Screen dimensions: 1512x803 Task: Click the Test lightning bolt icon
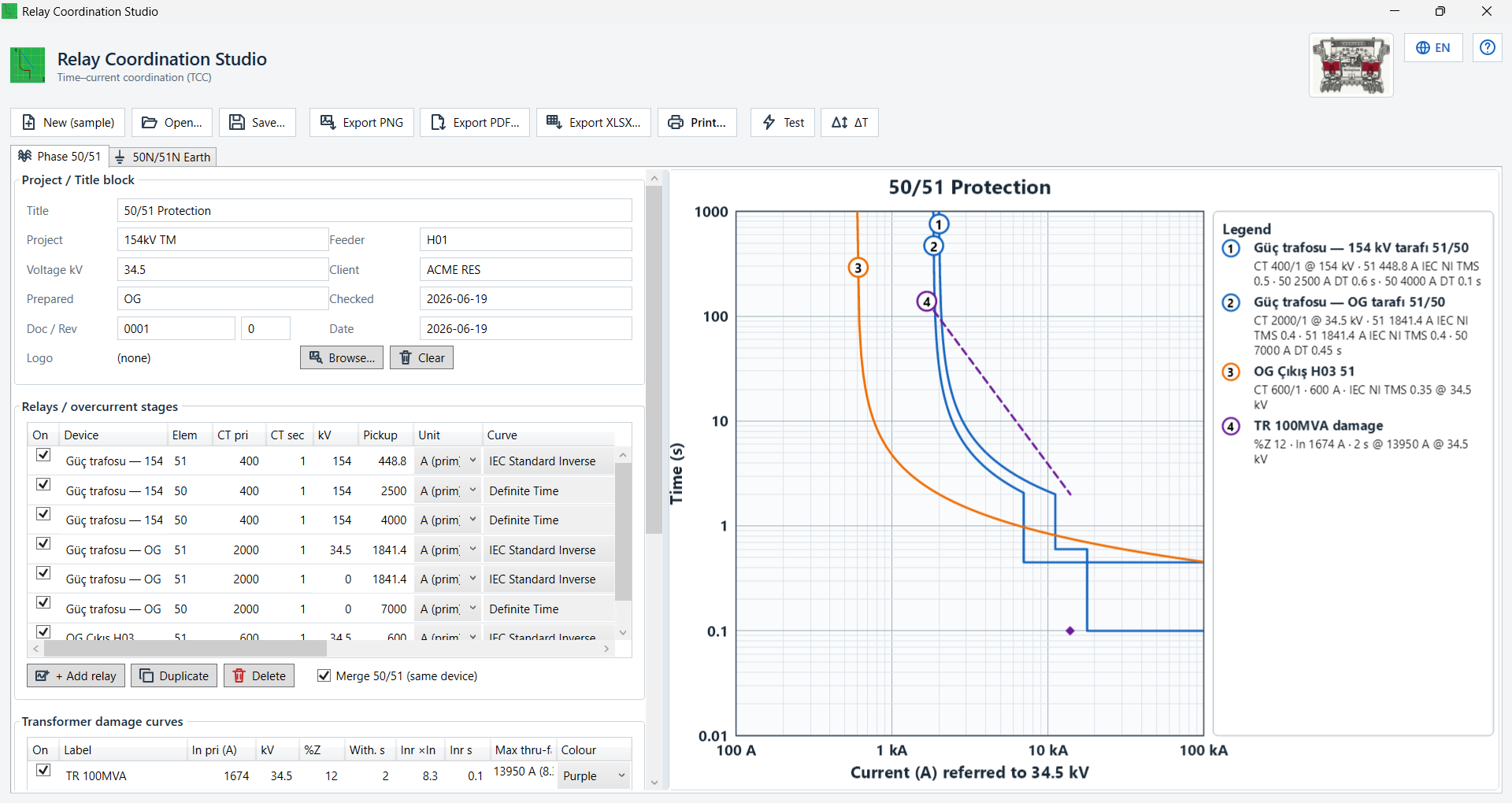(769, 123)
